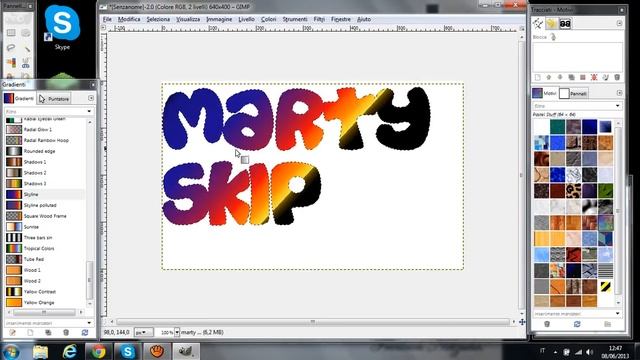Select the Yellow Contrast gradient
The height and width of the screenshot is (360, 640).
pos(45,292)
